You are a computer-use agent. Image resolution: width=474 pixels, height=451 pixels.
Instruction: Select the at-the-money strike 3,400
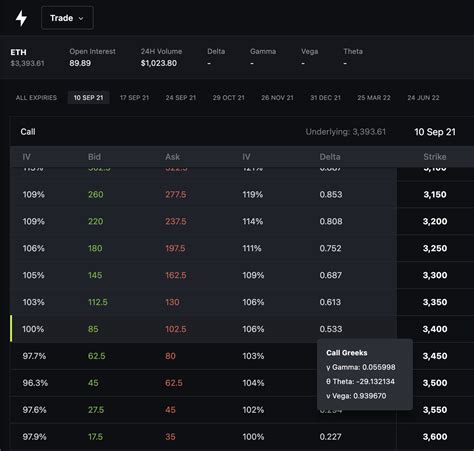[435, 329]
